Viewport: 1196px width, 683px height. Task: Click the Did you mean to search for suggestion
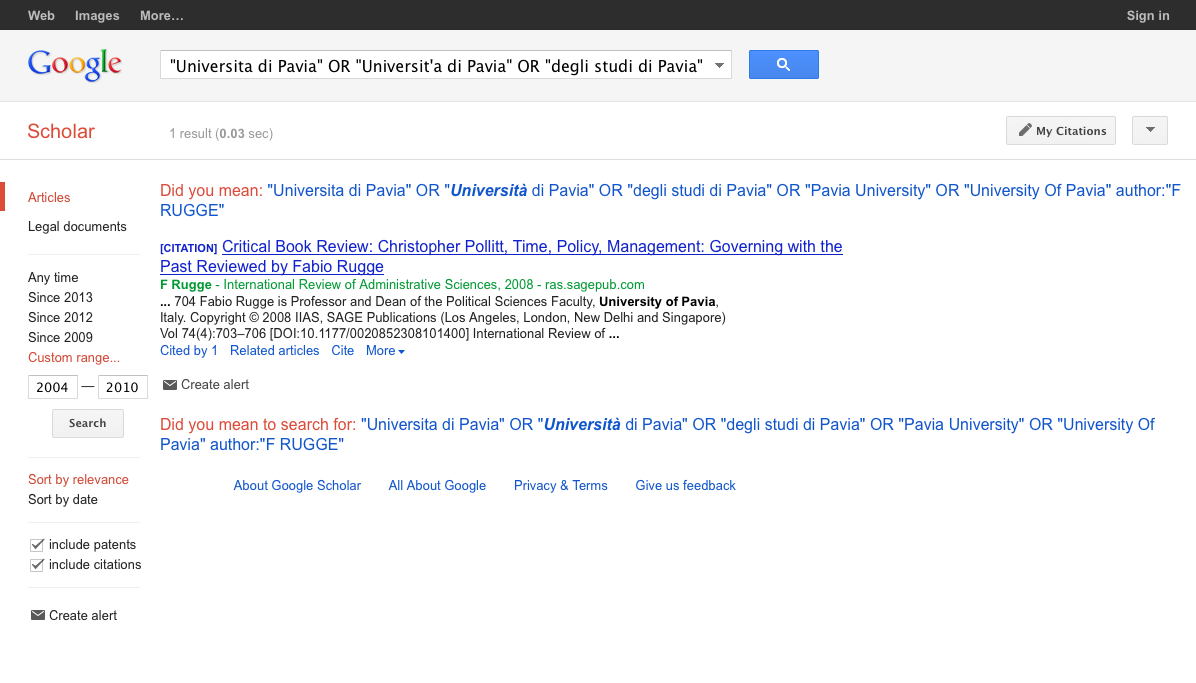(657, 434)
